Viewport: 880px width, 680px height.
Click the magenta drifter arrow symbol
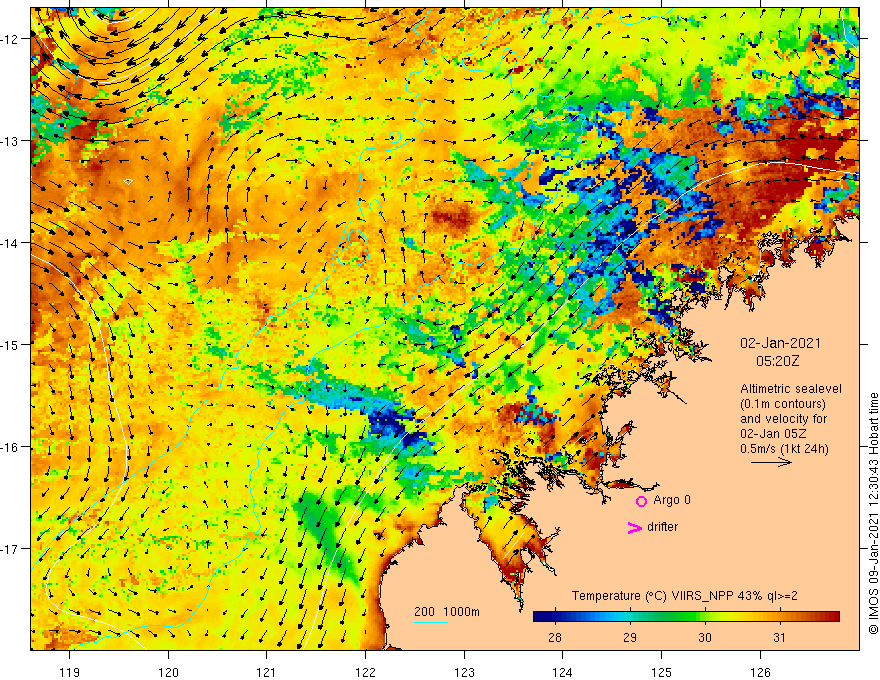[x=634, y=527]
